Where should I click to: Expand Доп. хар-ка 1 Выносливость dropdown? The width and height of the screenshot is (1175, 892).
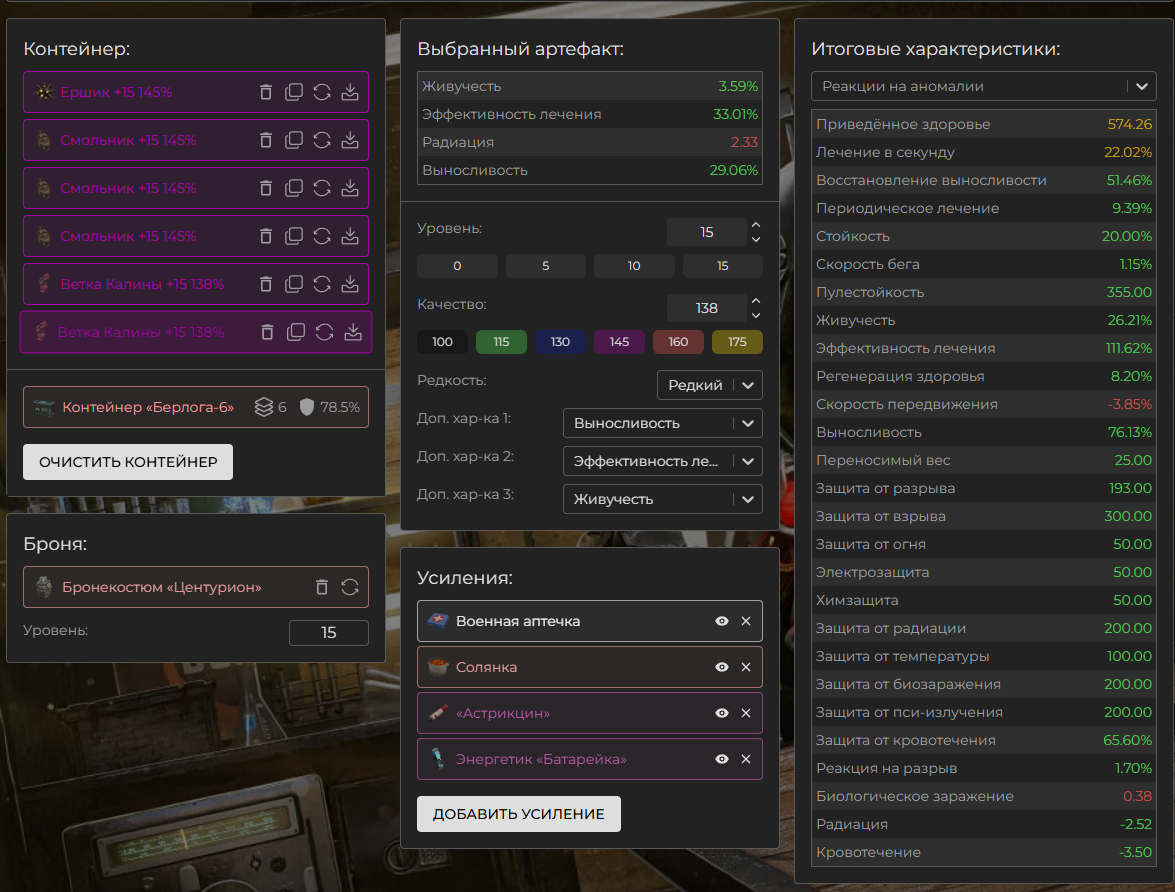tap(662, 423)
